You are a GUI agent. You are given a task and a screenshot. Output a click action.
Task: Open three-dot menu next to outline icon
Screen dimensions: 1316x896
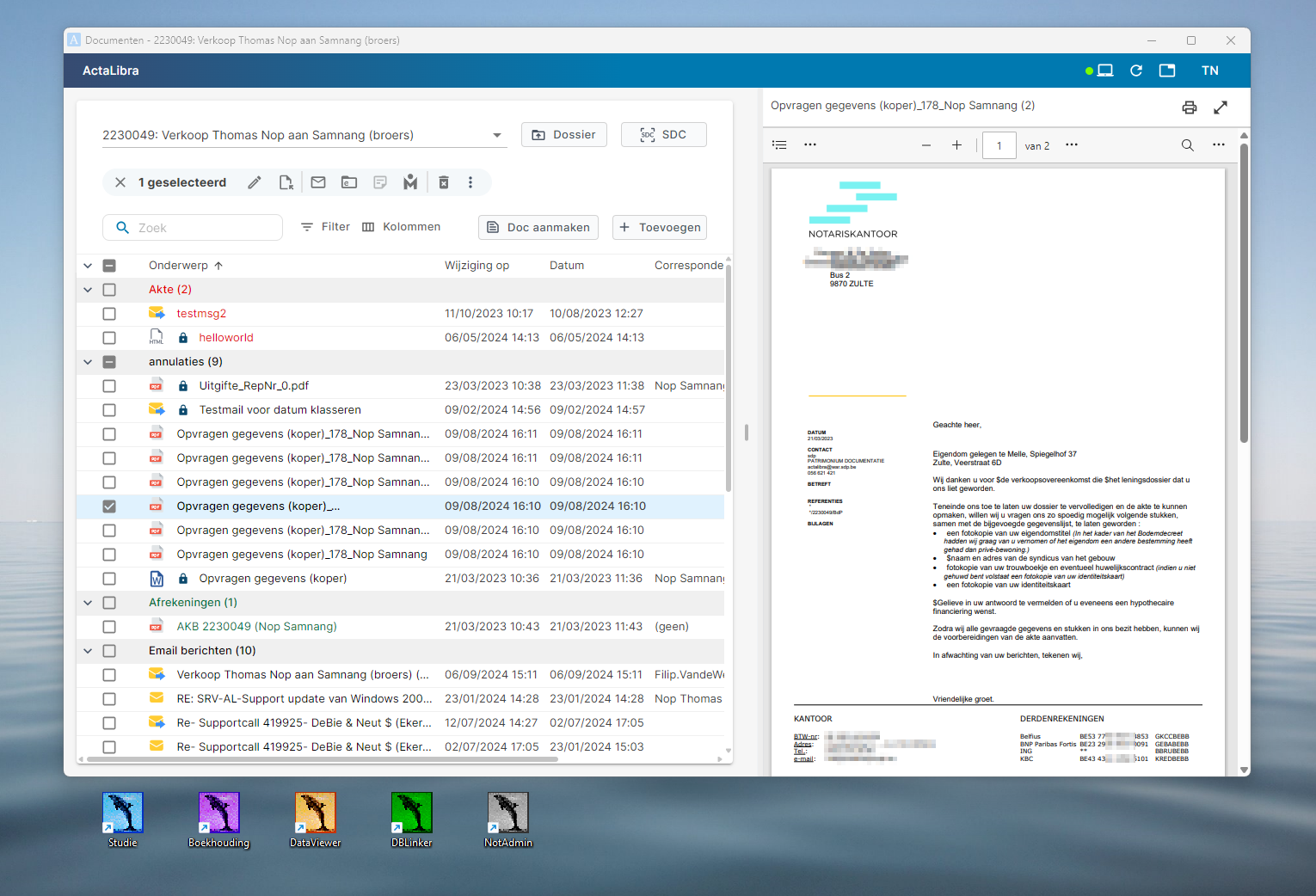(x=810, y=144)
